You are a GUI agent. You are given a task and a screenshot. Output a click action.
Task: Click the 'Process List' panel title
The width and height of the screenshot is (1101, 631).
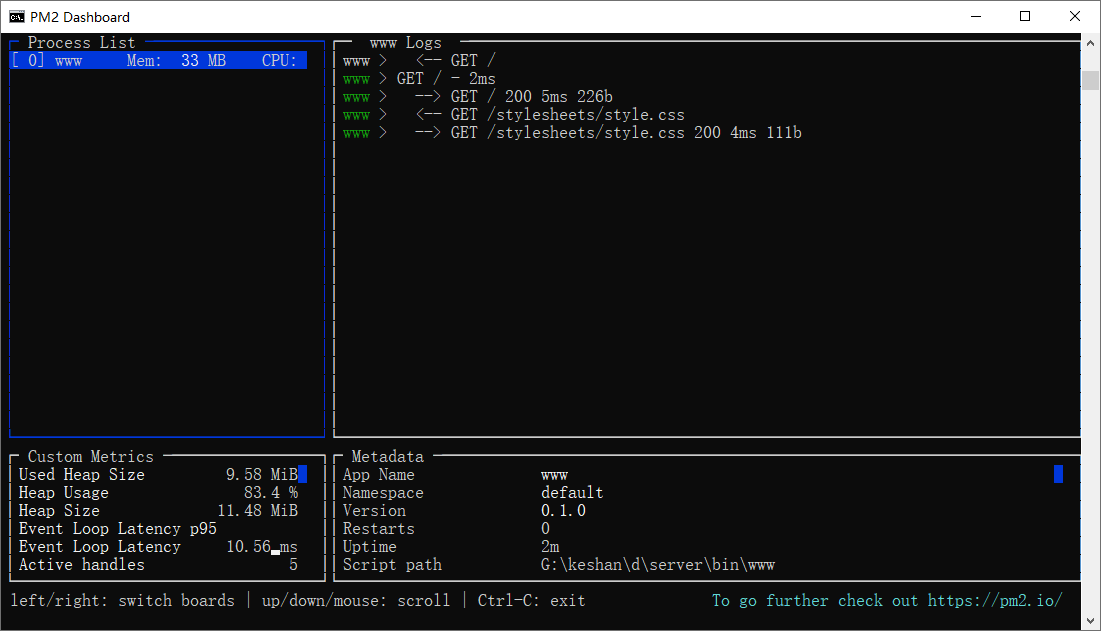tap(81, 42)
